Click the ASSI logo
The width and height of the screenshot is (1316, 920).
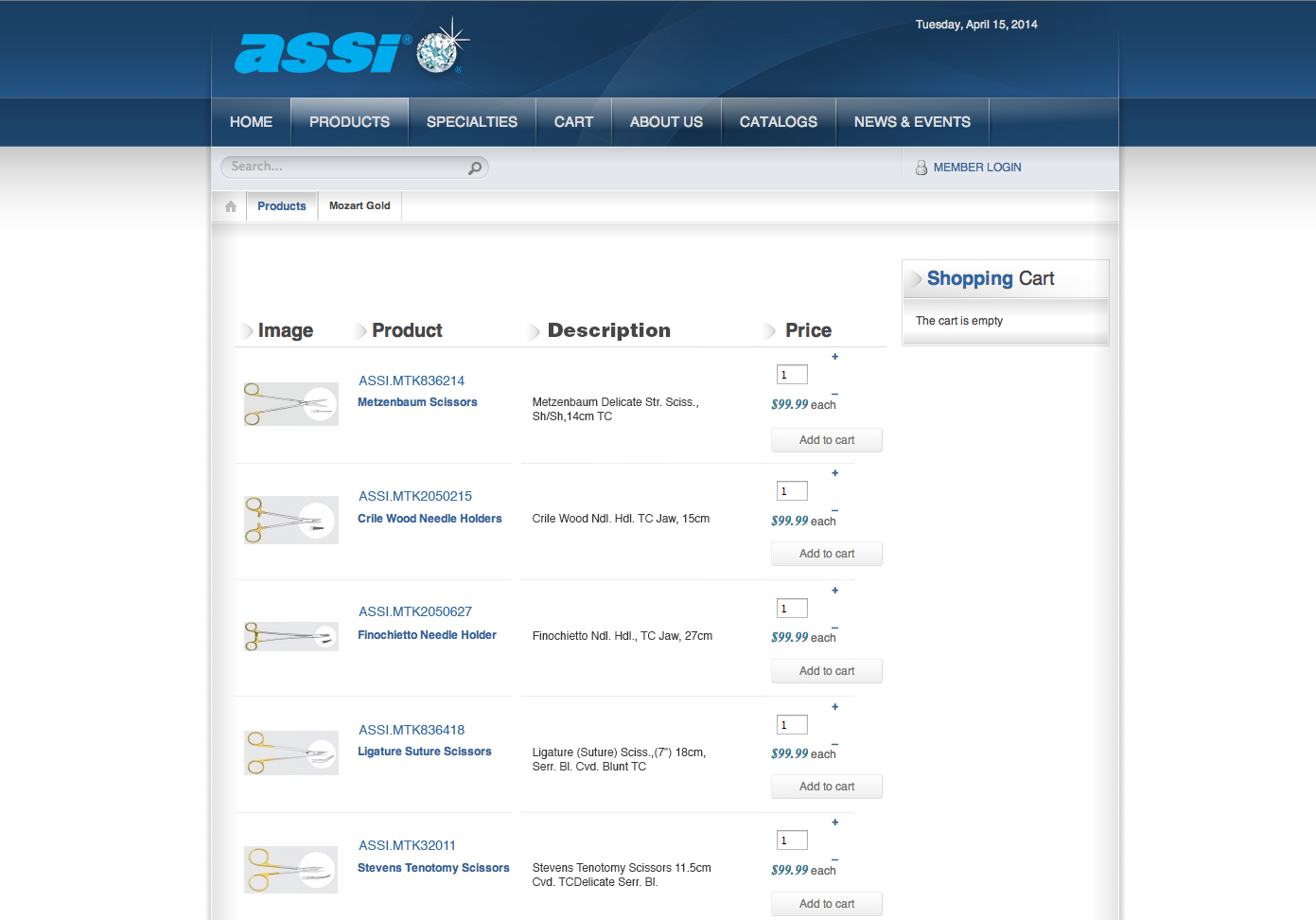351,47
